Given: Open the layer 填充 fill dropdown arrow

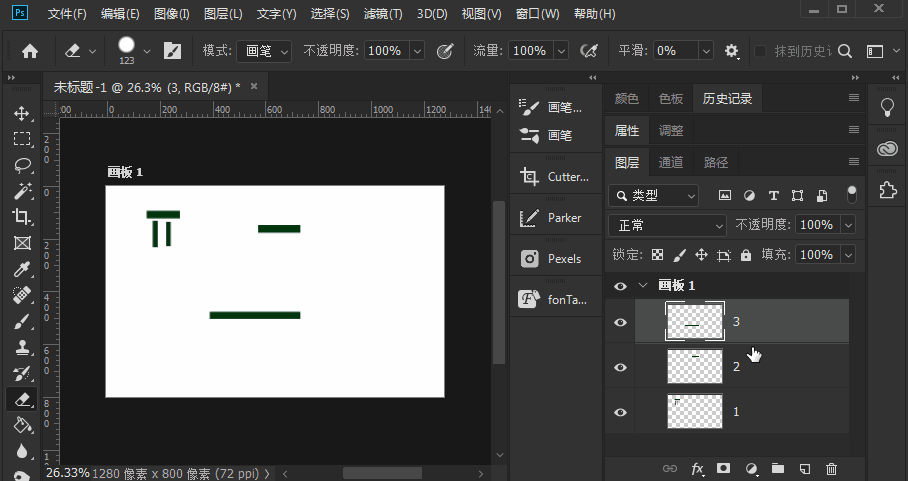Looking at the screenshot, I should (848, 255).
